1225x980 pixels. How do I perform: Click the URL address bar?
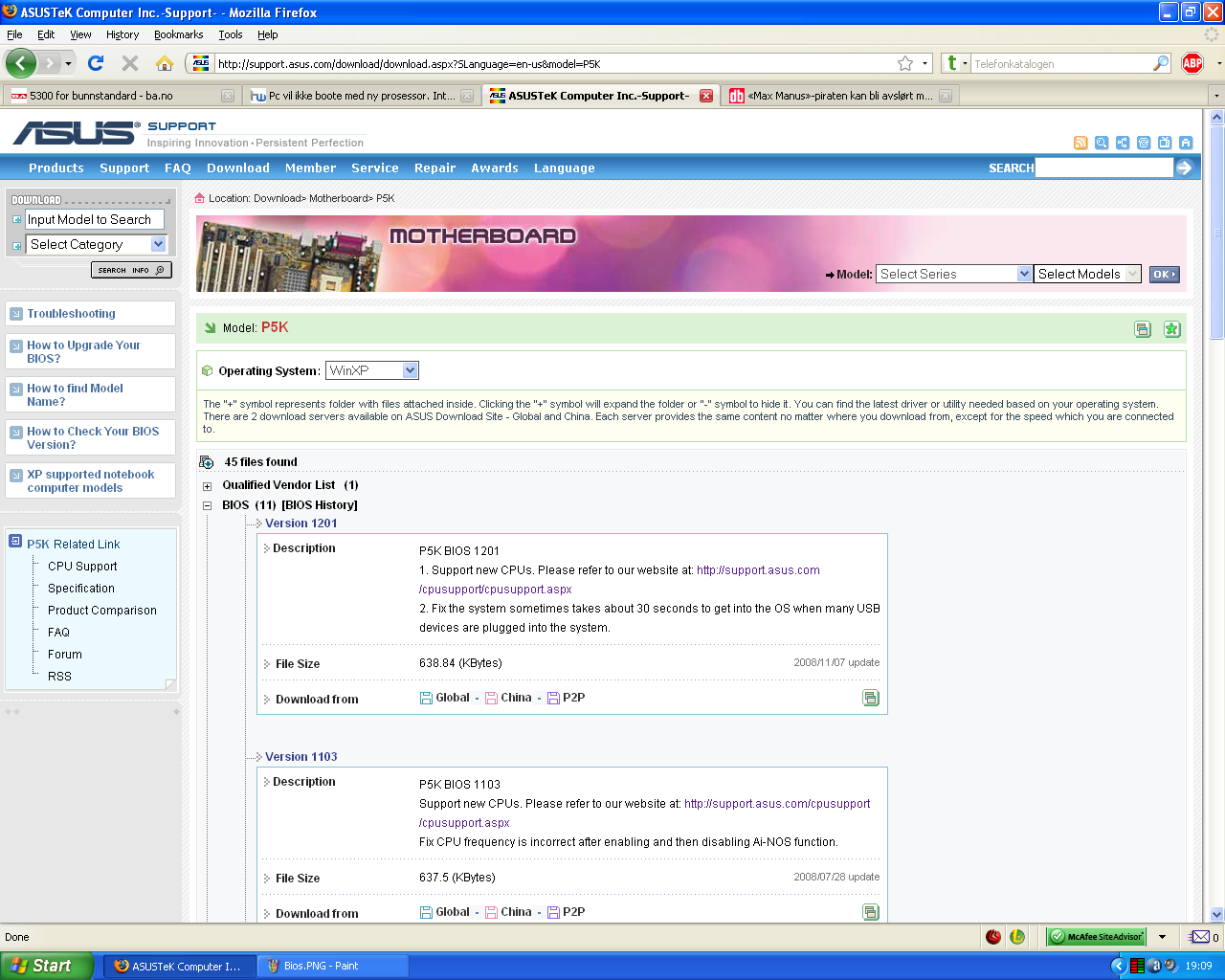tap(555, 63)
